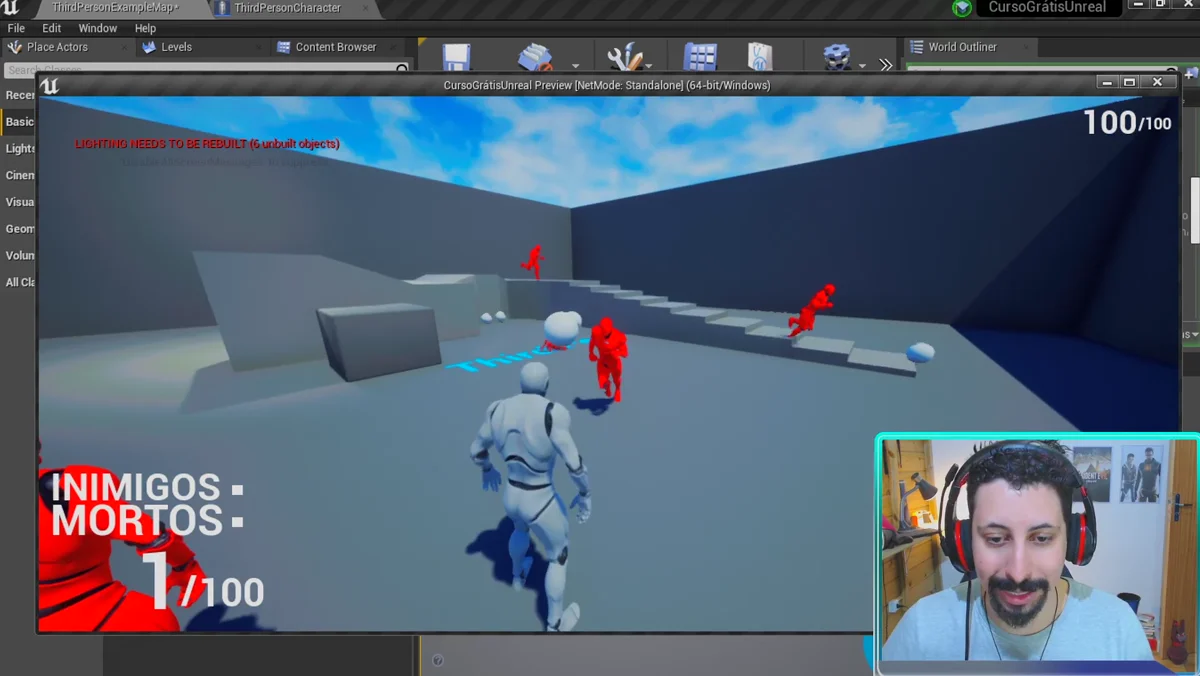Open the File menu
Viewport: 1200px width, 676px height.
pyautogui.click(x=16, y=28)
